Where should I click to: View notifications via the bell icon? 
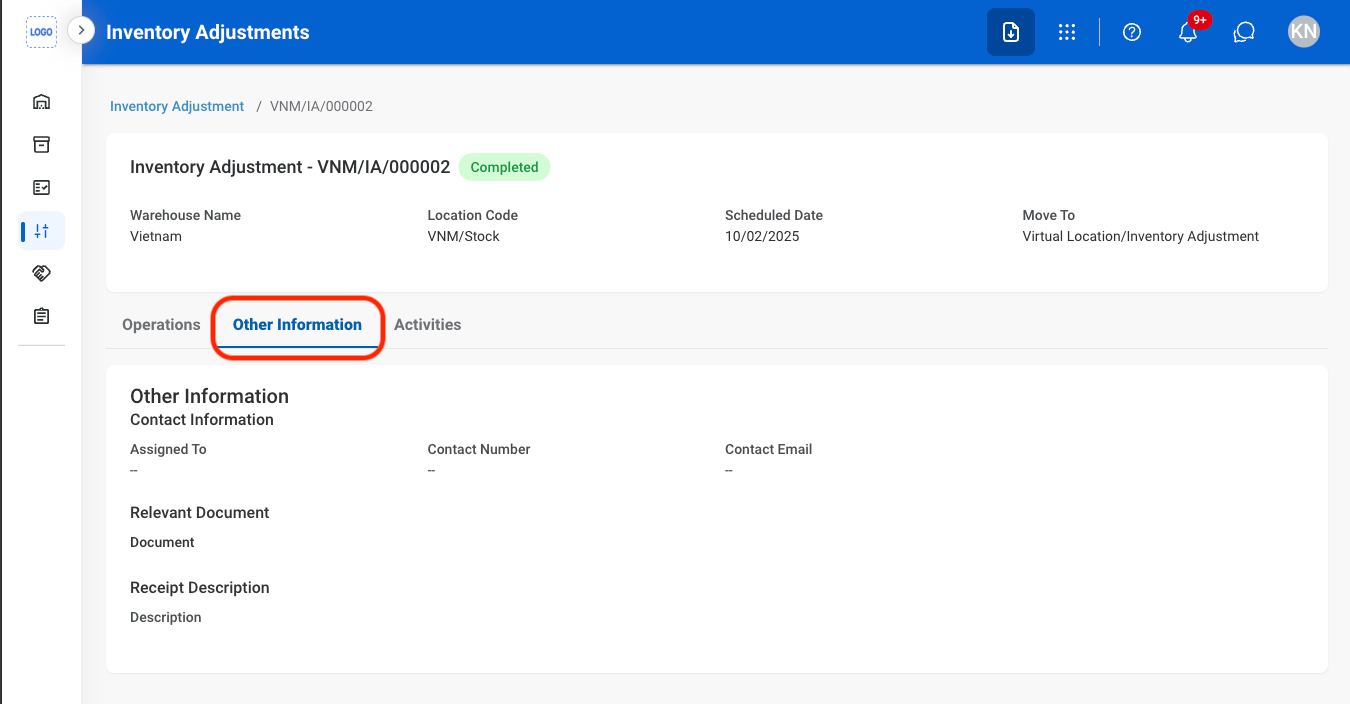(1188, 32)
